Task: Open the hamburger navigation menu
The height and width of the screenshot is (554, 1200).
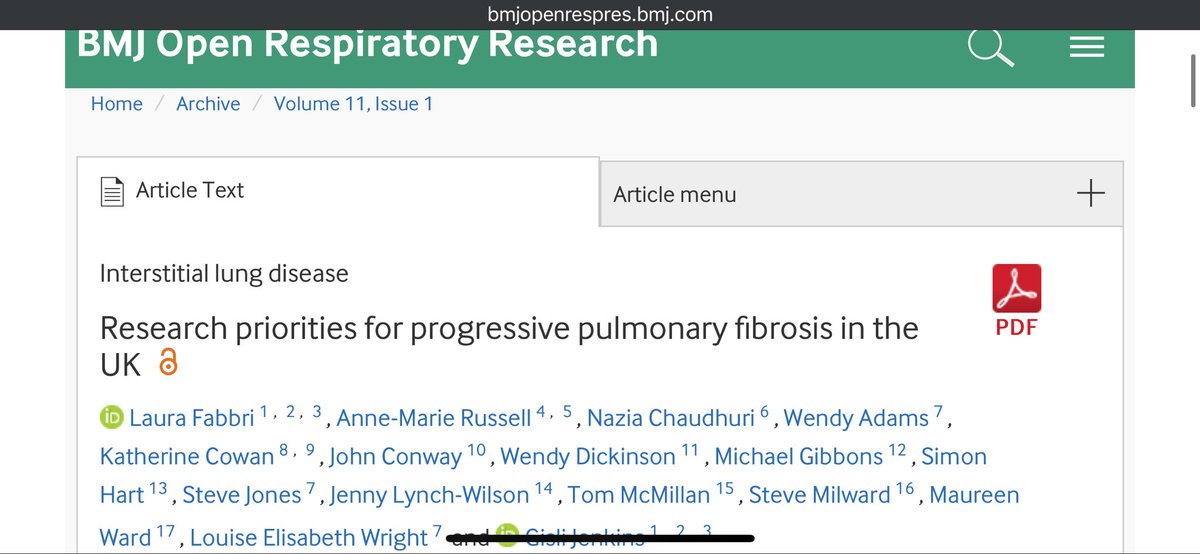Action: [1086, 47]
